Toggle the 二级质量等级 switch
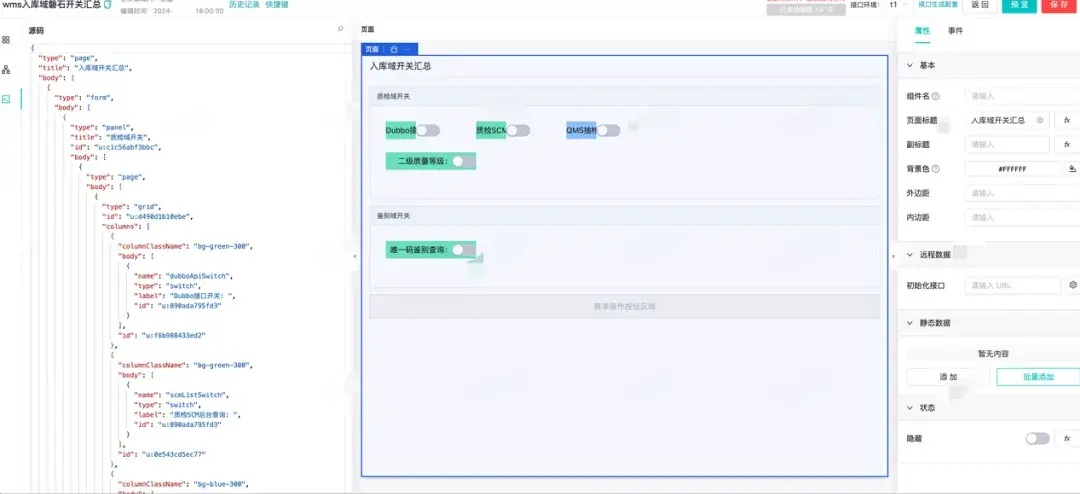The height and width of the screenshot is (494, 1080). click(464, 161)
